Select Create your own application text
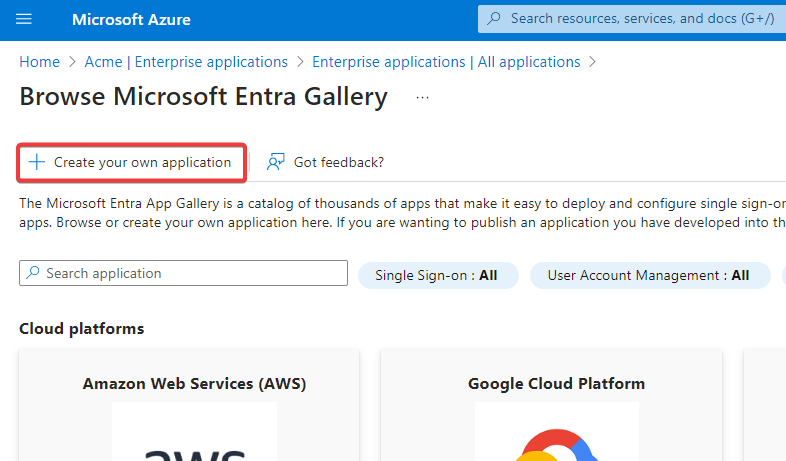 [142, 162]
